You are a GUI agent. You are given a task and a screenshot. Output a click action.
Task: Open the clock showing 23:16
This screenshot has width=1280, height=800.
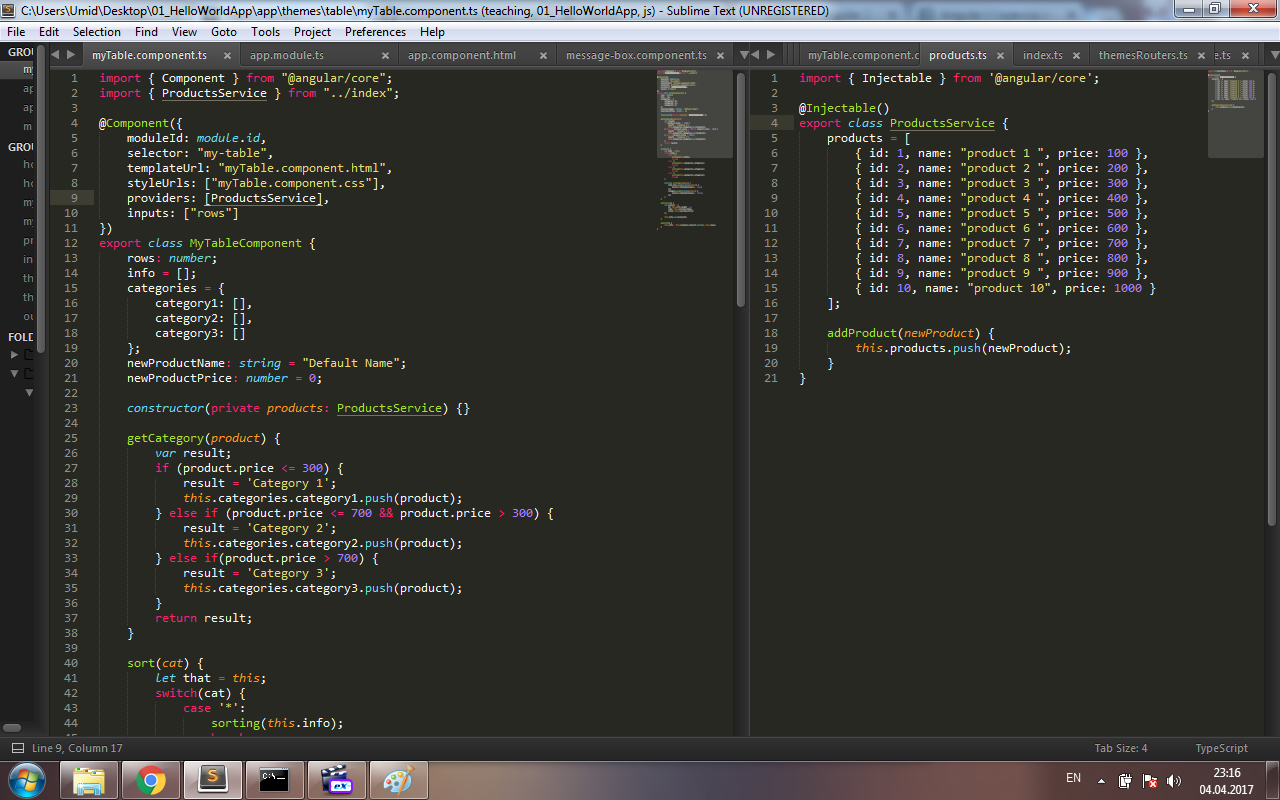point(1226,780)
